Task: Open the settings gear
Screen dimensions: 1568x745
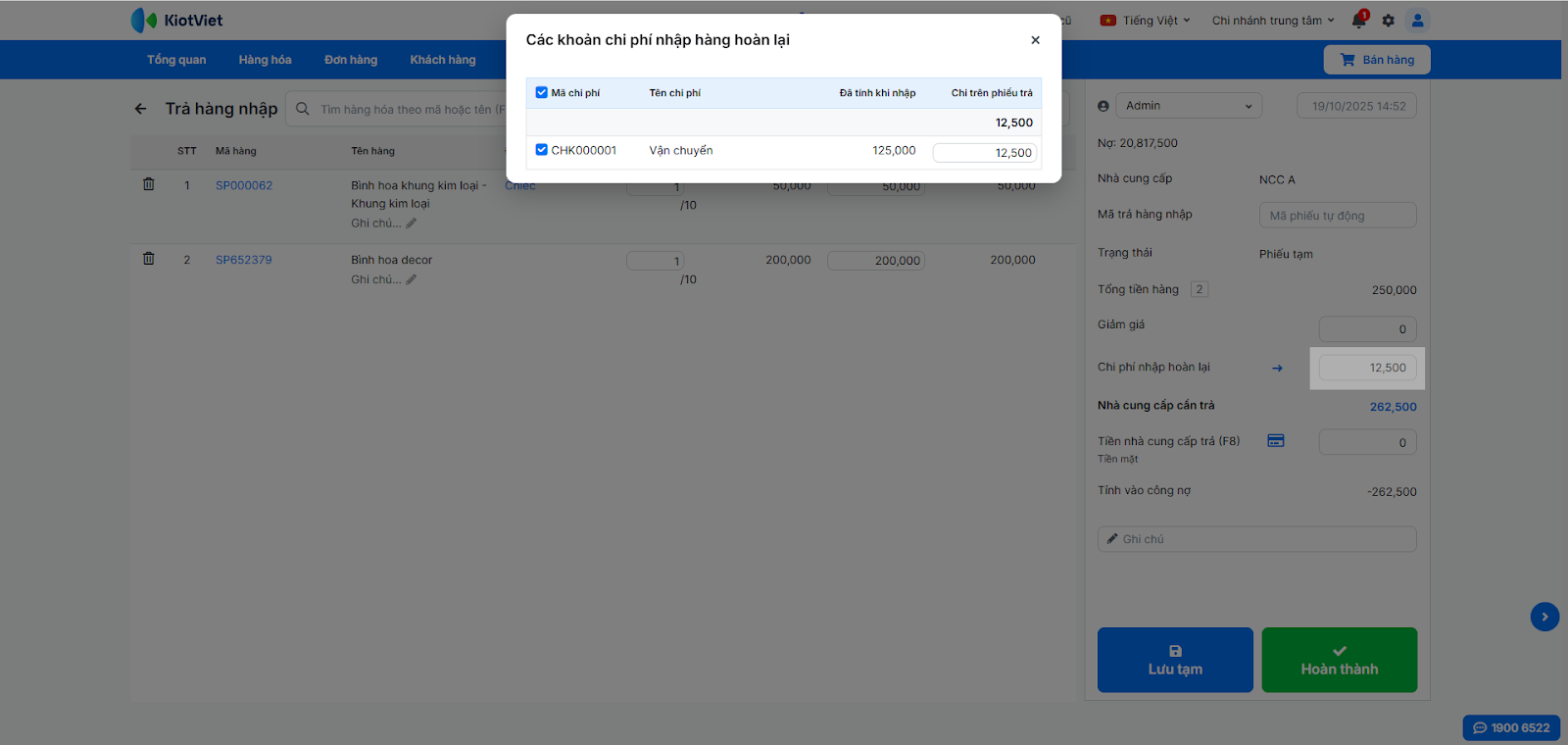Action: tap(1388, 21)
